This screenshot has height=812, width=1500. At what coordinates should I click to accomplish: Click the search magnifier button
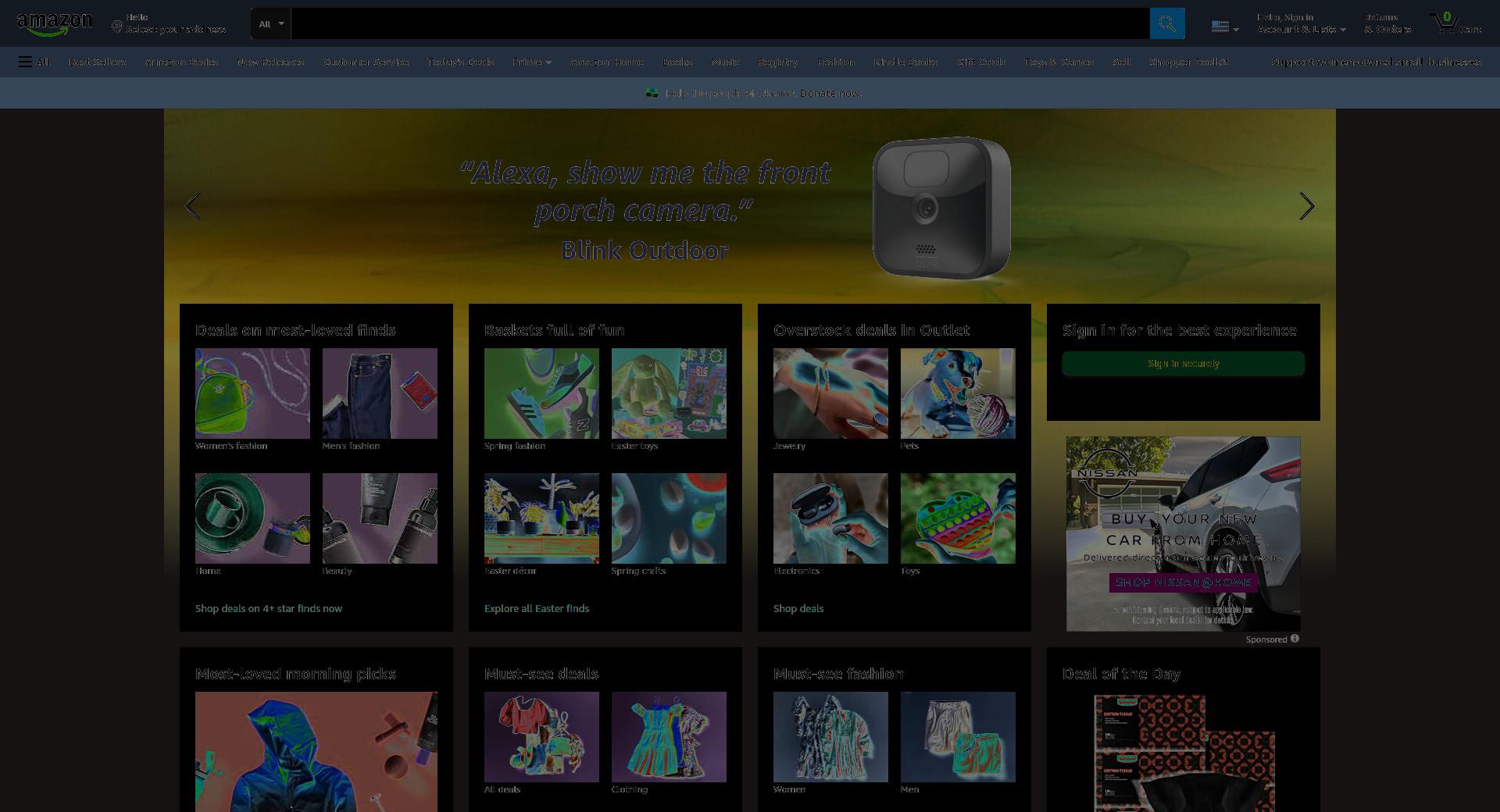coord(1167,23)
